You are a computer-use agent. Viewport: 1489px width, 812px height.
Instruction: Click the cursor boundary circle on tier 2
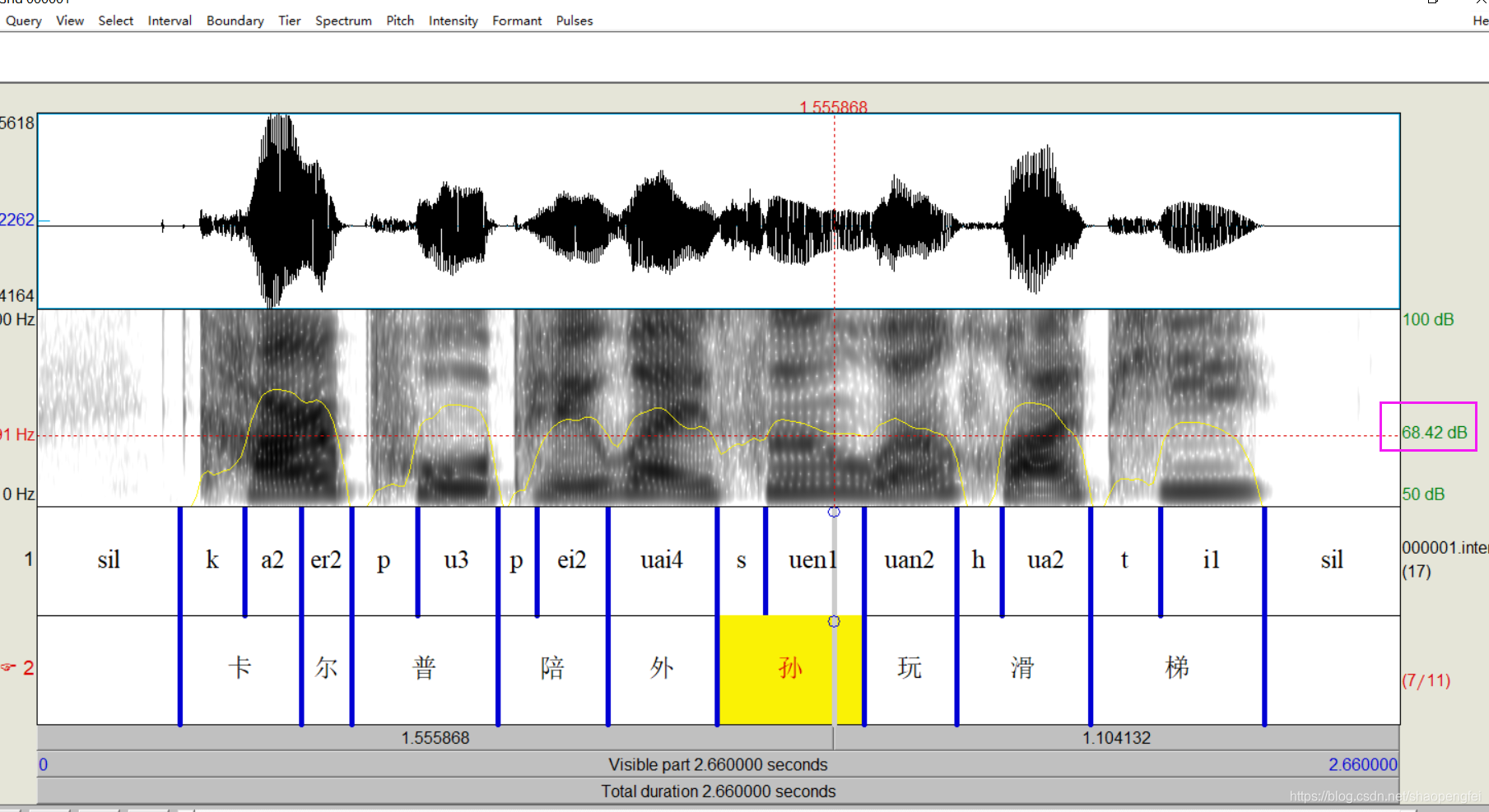(x=834, y=621)
